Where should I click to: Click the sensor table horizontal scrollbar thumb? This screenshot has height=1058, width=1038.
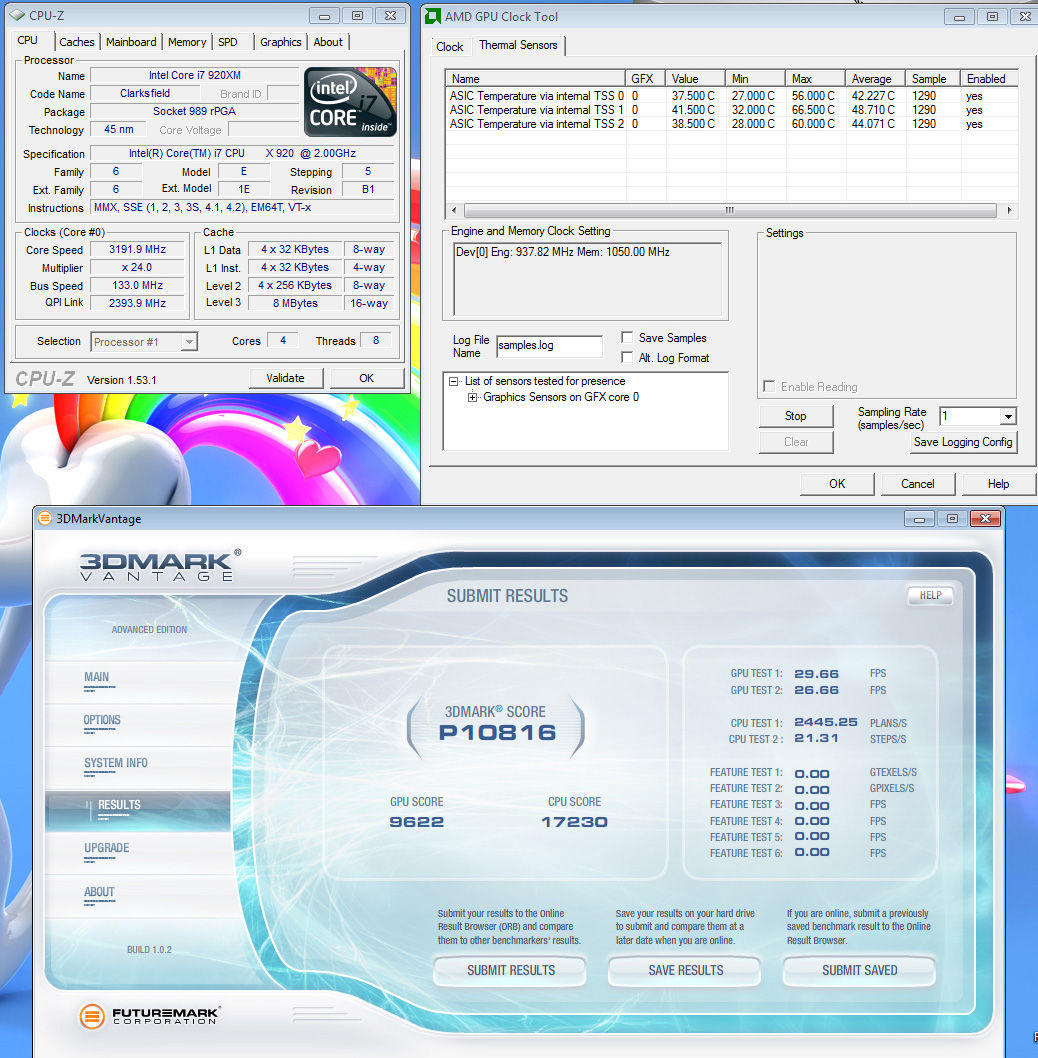click(730, 211)
